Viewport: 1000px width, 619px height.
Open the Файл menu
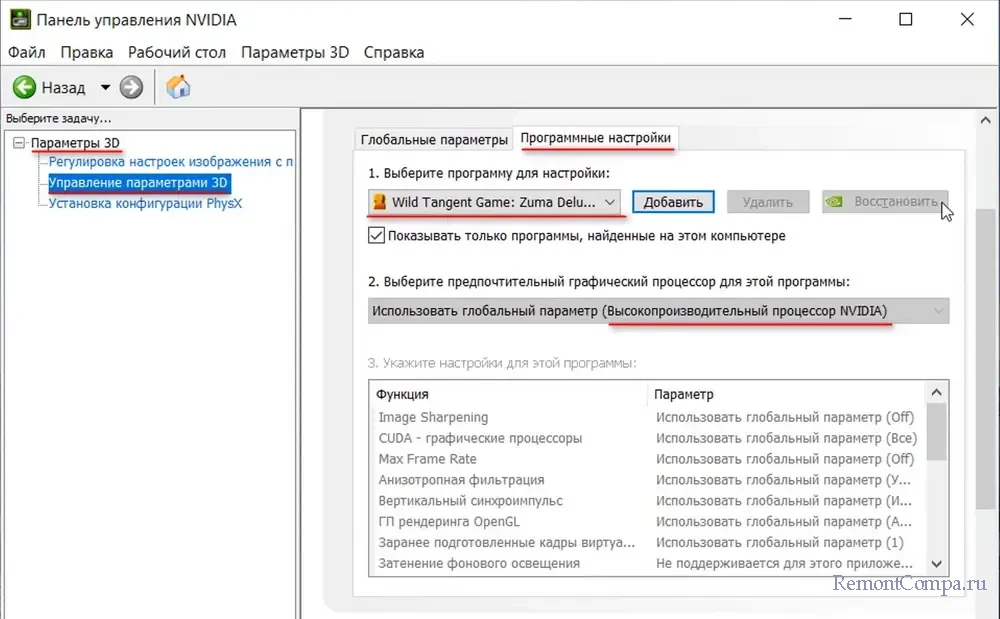(x=27, y=52)
